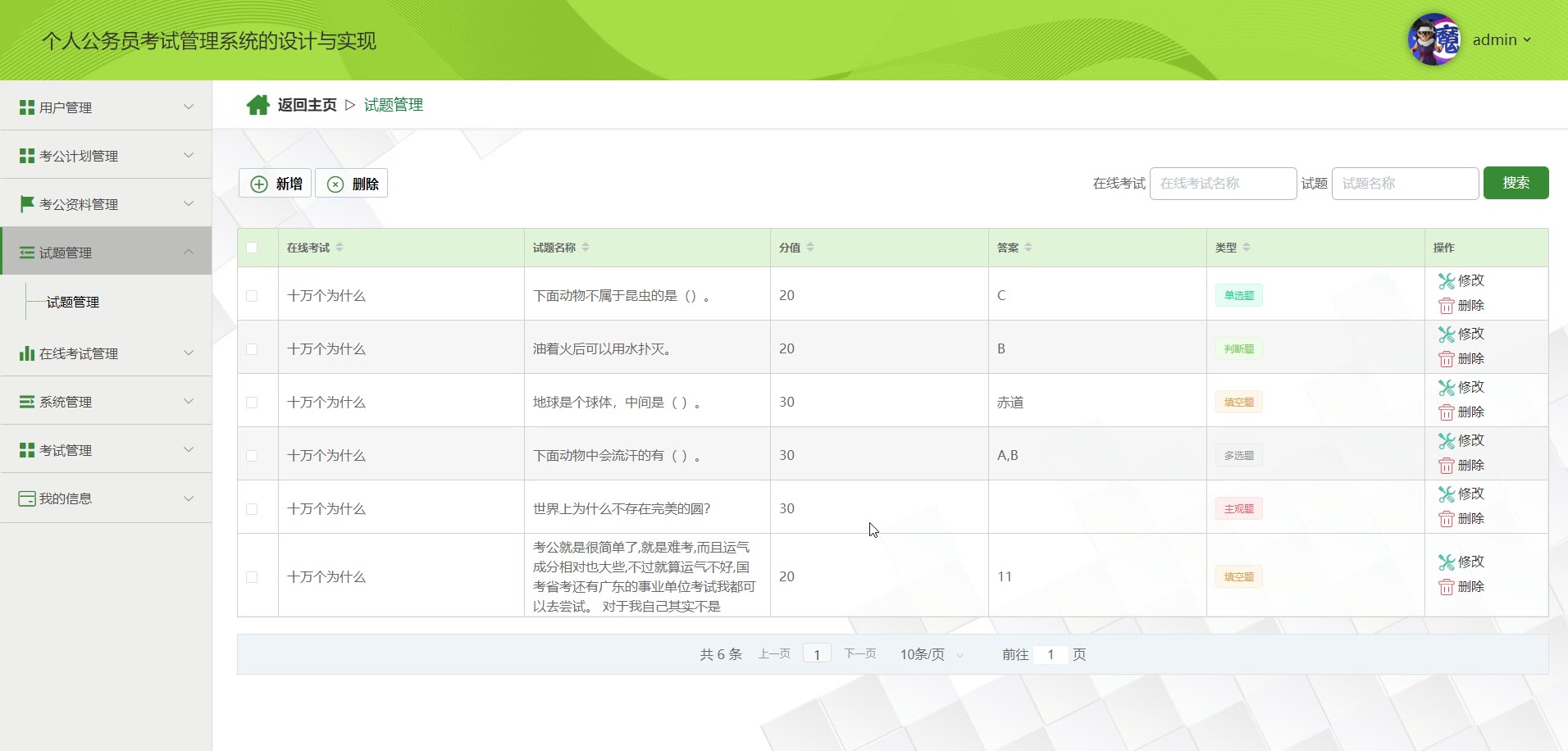The image size is (1568, 751).
Task: Sort by 试题名称 column arrows
Action: click(x=586, y=248)
